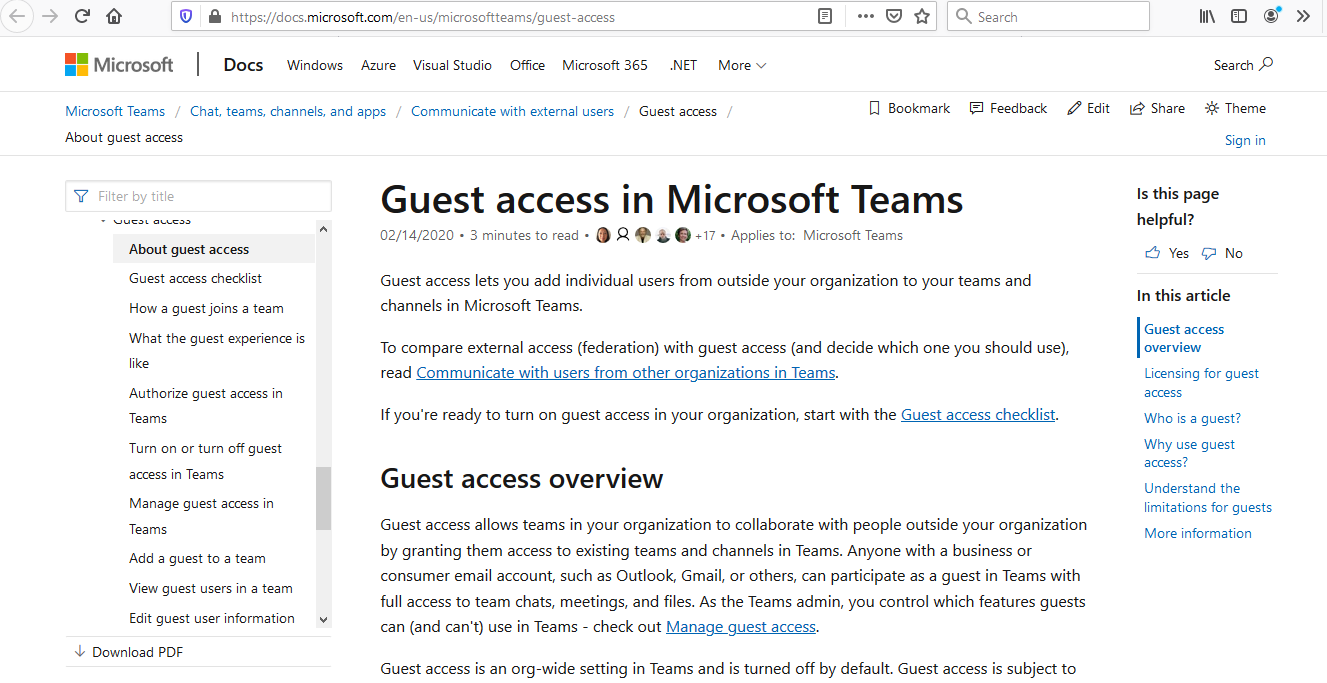Click the browser forward arrow
The height and width of the screenshot is (683, 1327).
(x=50, y=16)
